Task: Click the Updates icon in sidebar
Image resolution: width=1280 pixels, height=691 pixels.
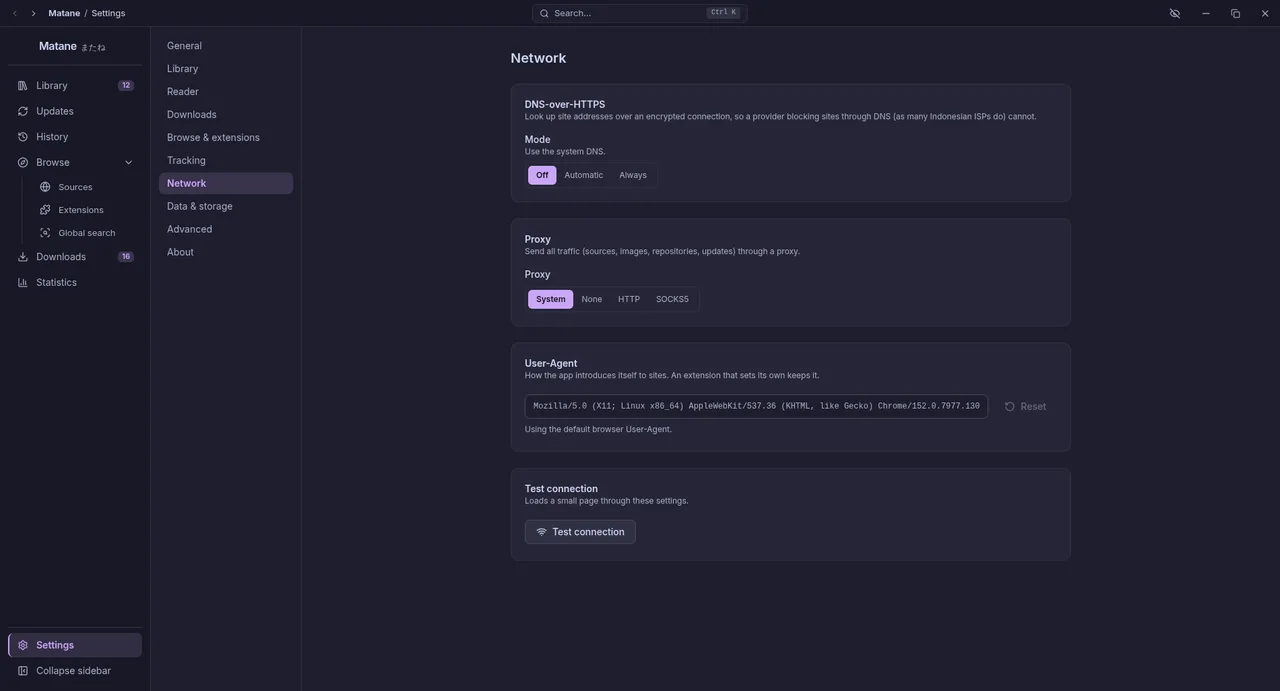Action: (23, 111)
